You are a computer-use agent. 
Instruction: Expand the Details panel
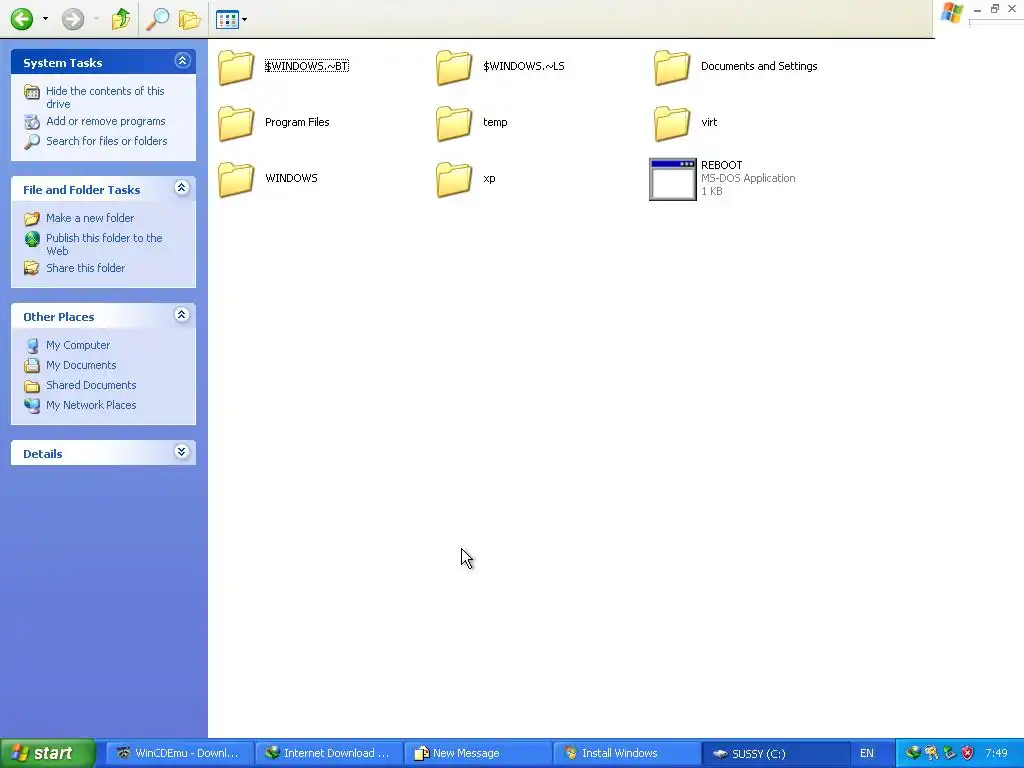(x=182, y=452)
